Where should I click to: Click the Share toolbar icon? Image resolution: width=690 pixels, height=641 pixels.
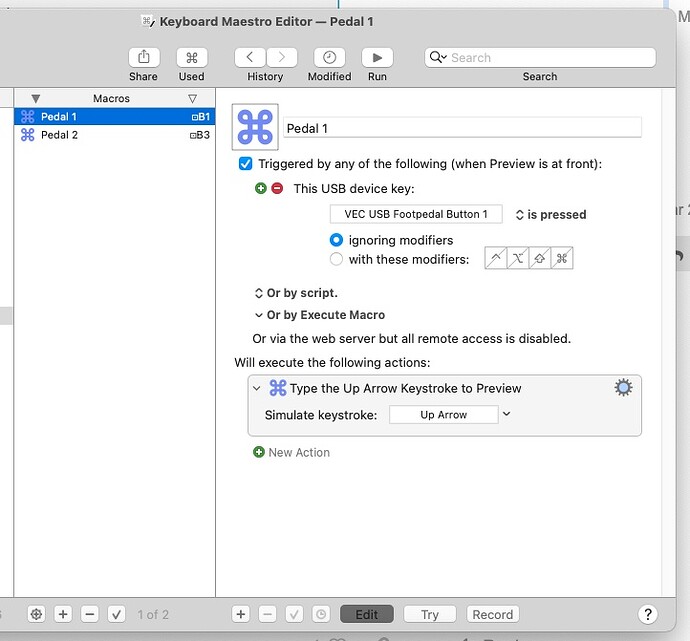point(144,57)
